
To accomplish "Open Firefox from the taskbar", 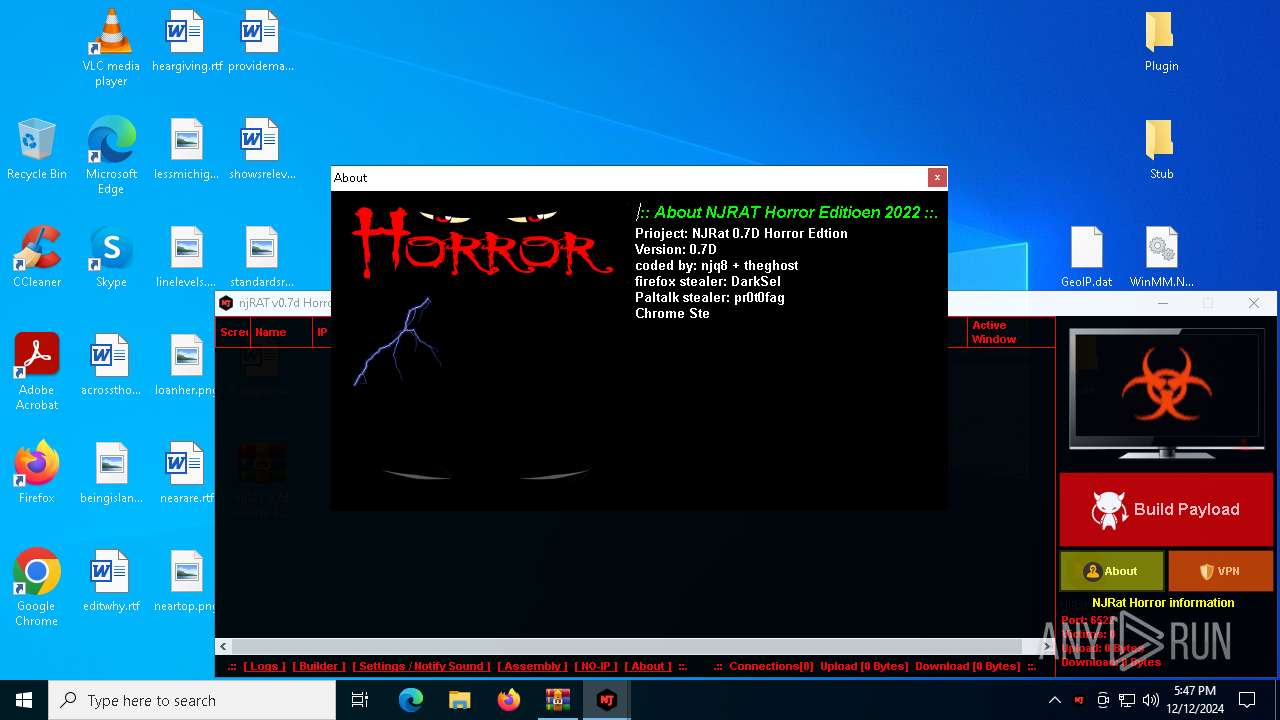I will click(508, 700).
